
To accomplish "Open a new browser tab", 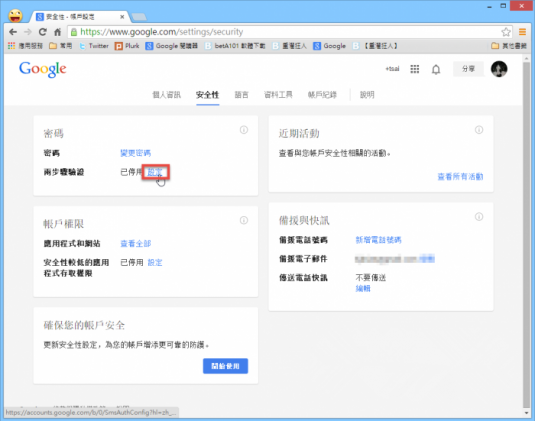I will coord(139,16).
